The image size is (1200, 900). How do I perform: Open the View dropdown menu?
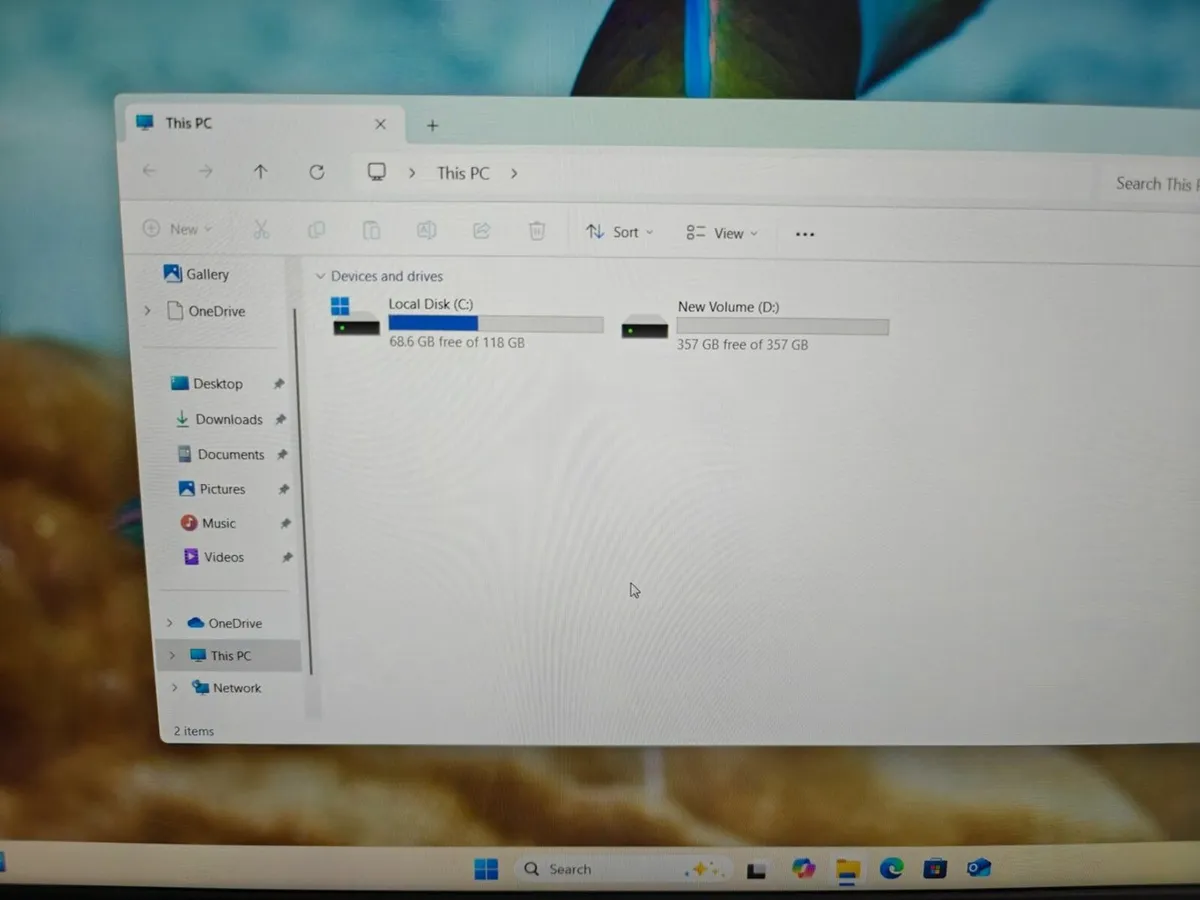point(722,233)
